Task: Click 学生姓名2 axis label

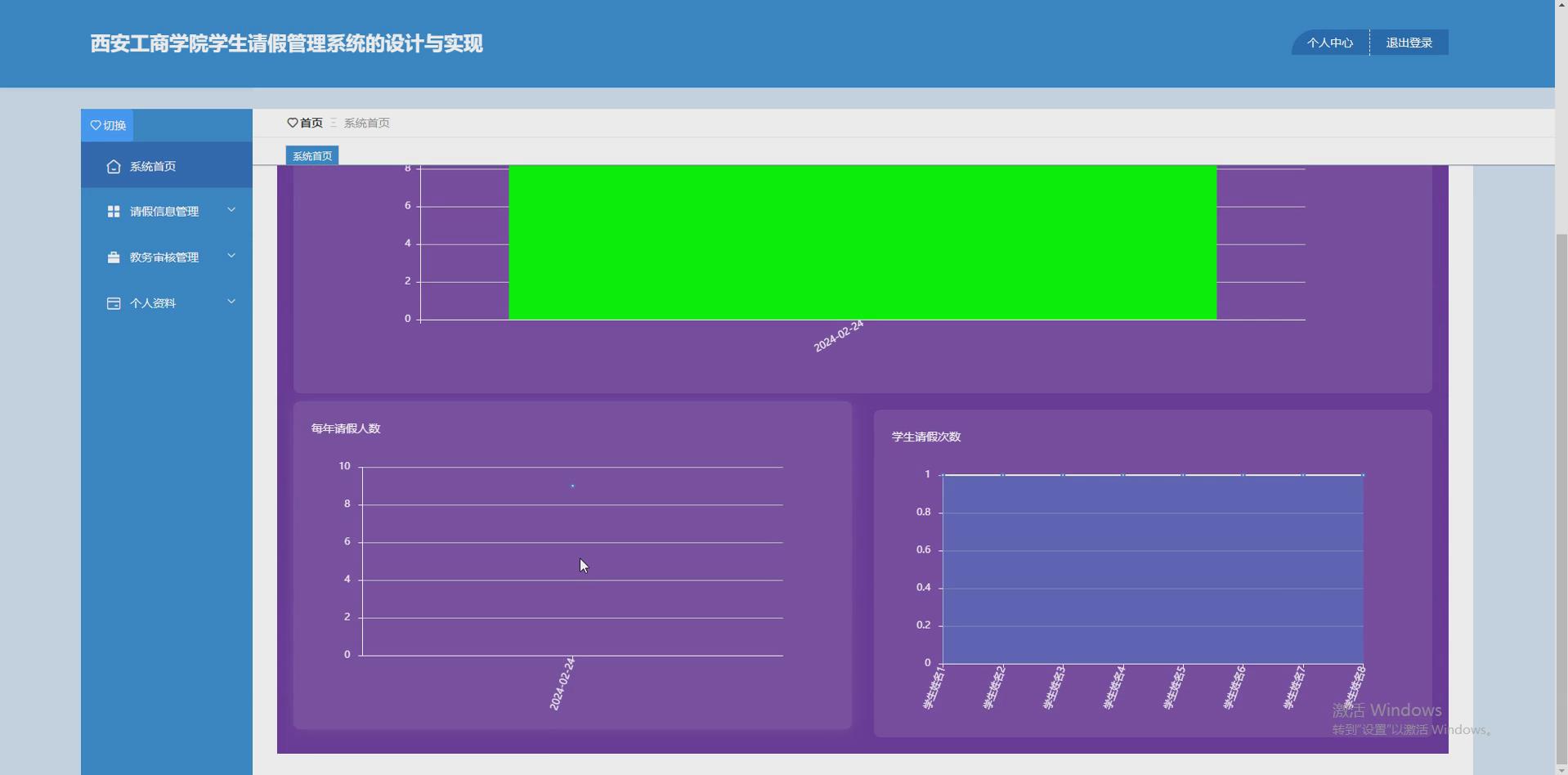Action: click(x=993, y=688)
